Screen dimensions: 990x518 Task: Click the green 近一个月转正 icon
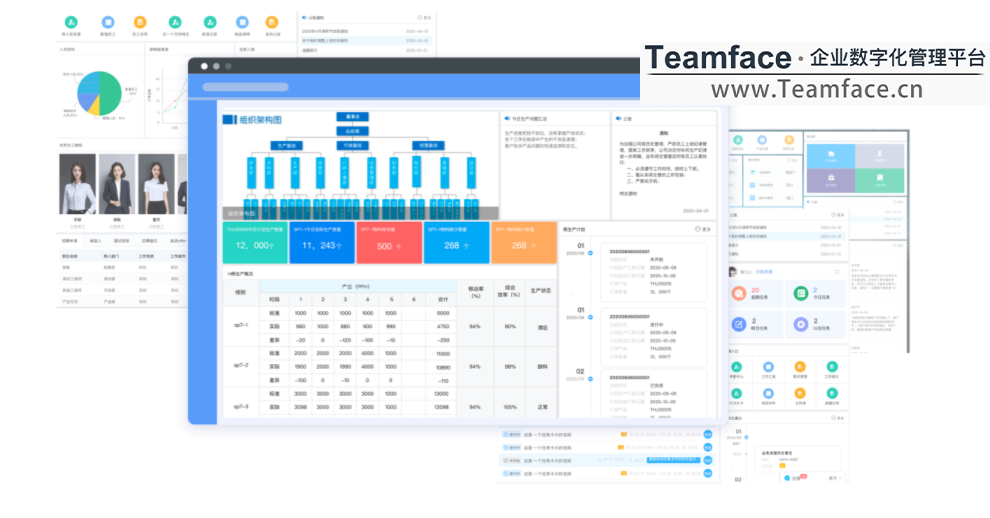[175, 22]
